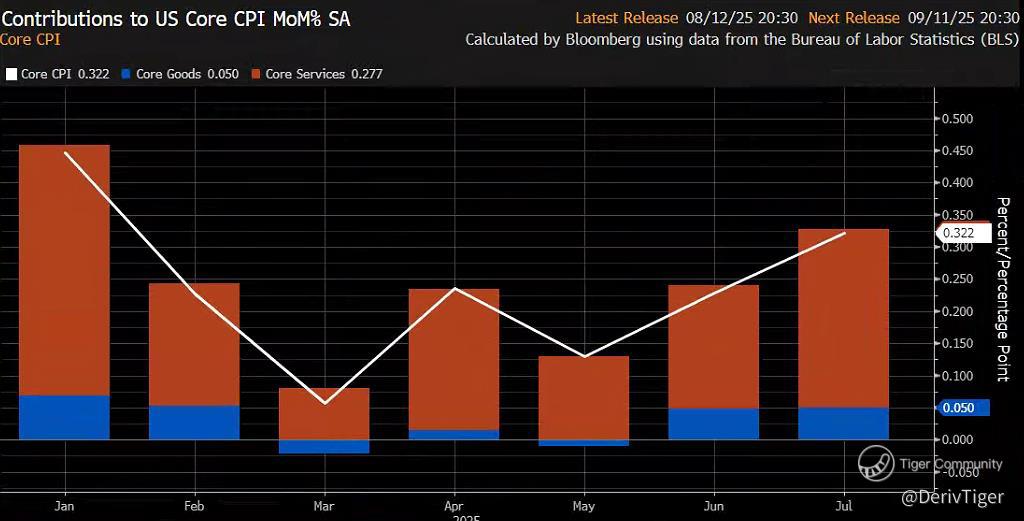Click the 'Mar' x-axis label

324,506
